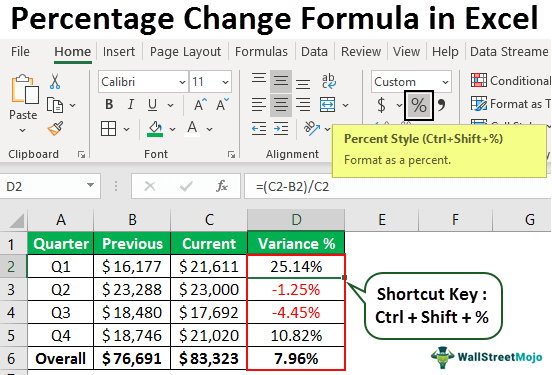552x375 pixels.
Task: Apply Font Color letter A
Action: [192, 129]
